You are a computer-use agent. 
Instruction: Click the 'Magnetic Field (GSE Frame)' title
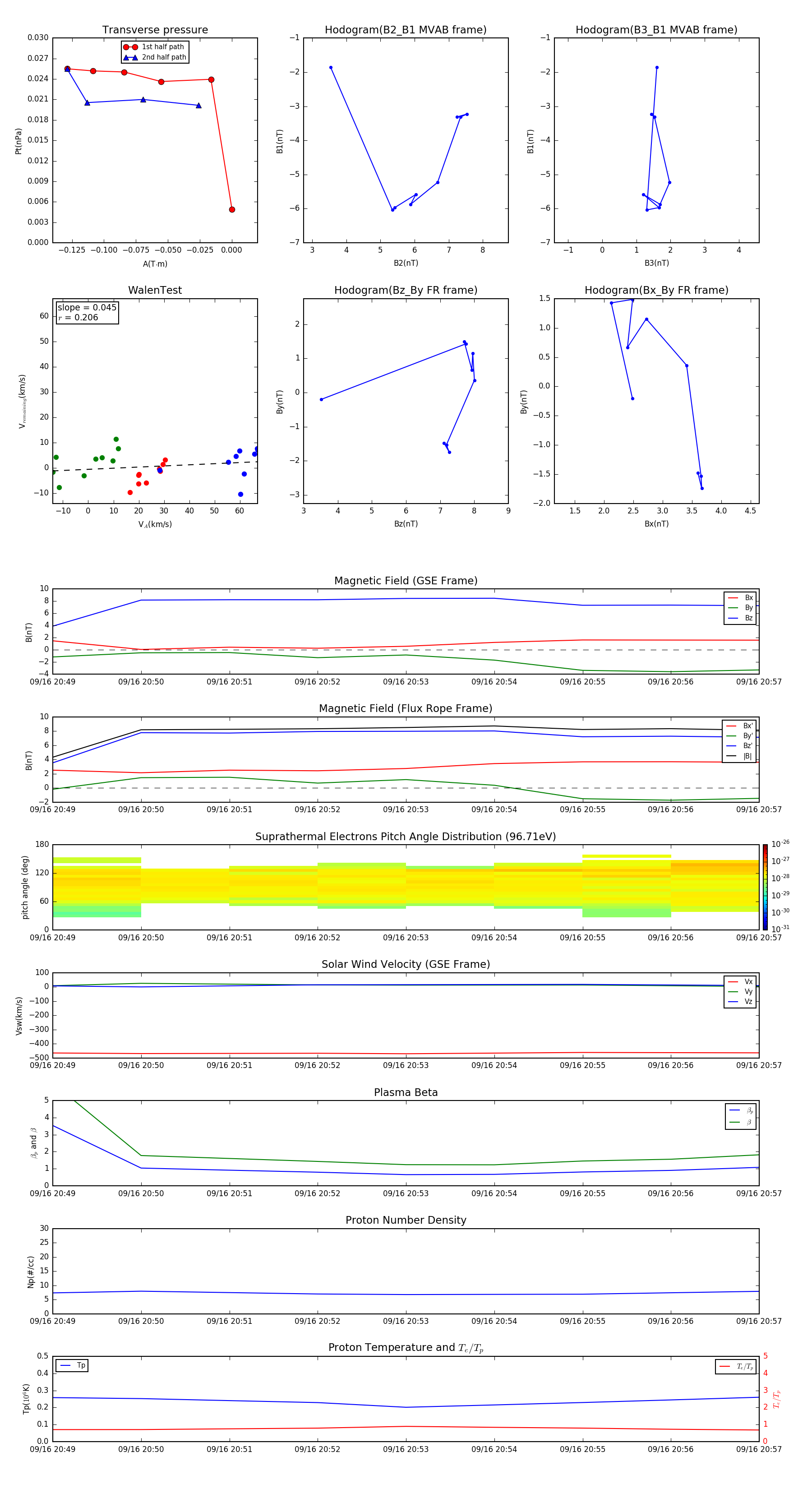click(x=406, y=581)
